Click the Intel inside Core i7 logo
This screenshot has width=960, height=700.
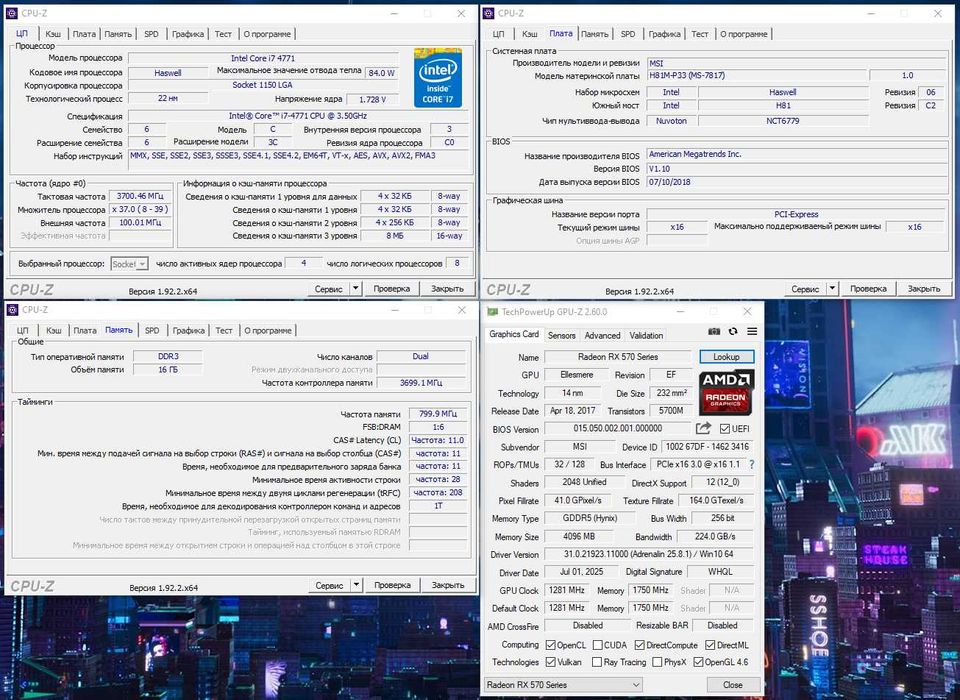438,77
